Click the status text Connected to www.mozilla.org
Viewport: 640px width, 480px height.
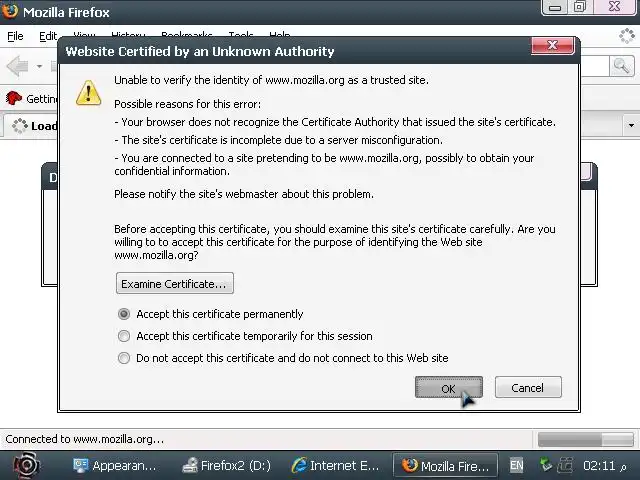pyautogui.click(x=84, y=439)
